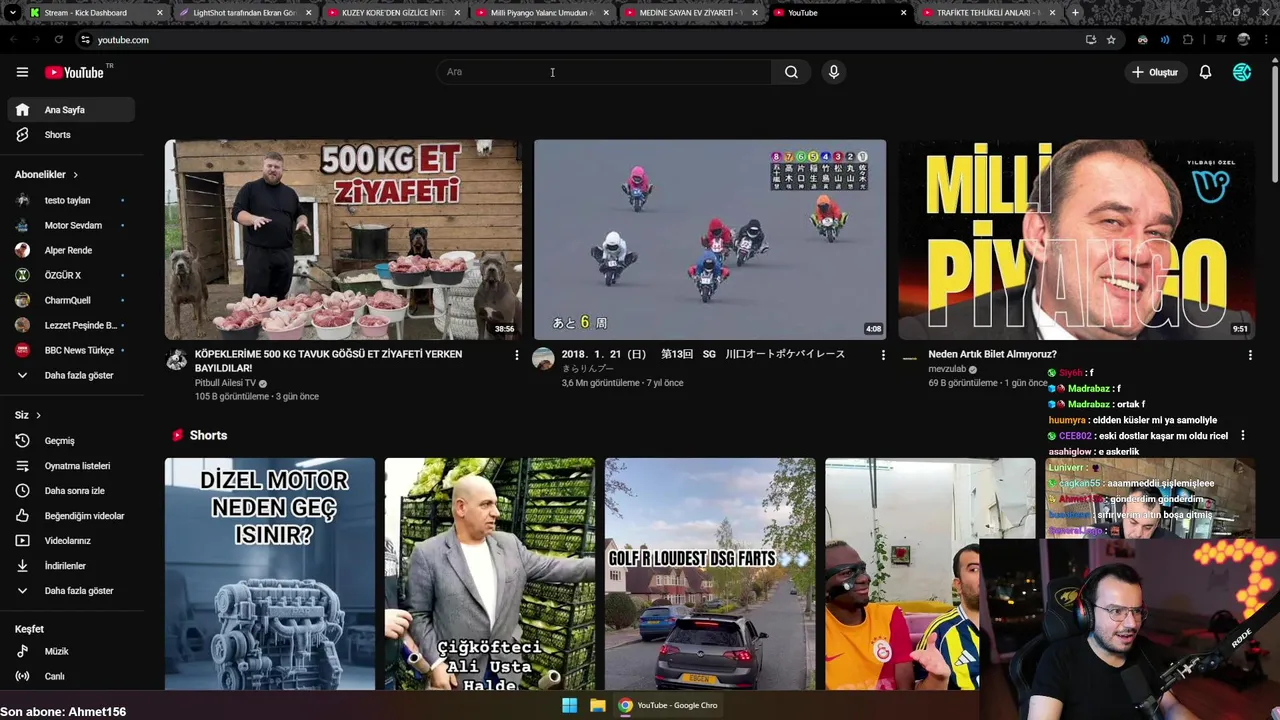Open Lezzet Peşinde subscription
This screenshot has height=720, width=1280.
(x=71, y=326)
